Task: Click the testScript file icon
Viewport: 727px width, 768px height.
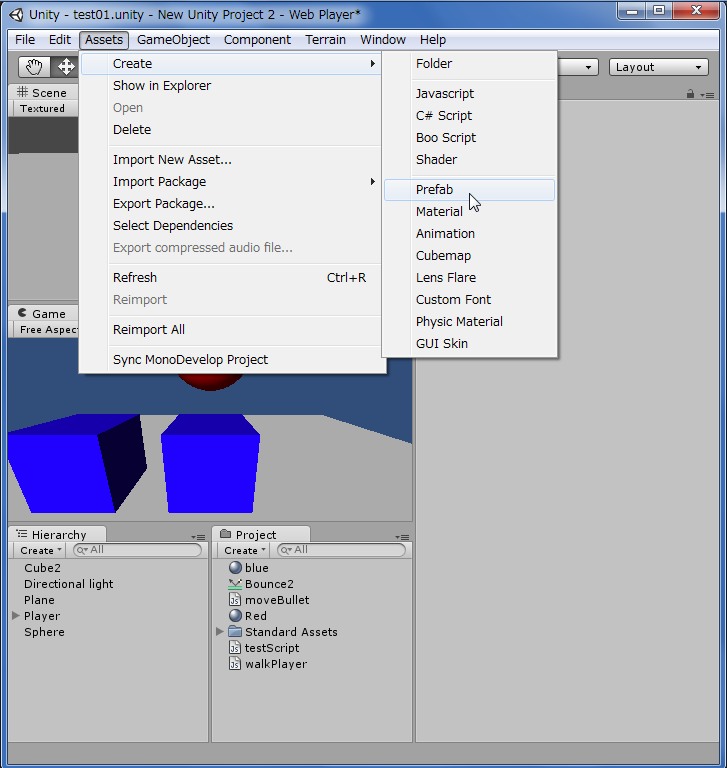Action: pos(235,647)
